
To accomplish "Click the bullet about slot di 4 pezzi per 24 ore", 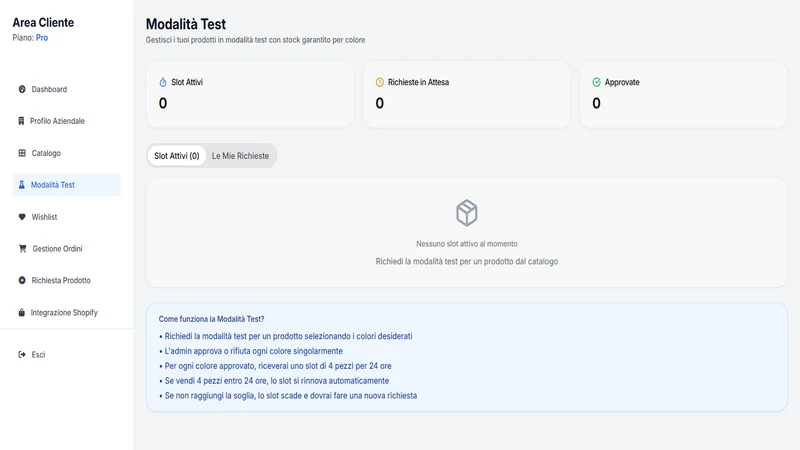I will [x=276, y=366].
